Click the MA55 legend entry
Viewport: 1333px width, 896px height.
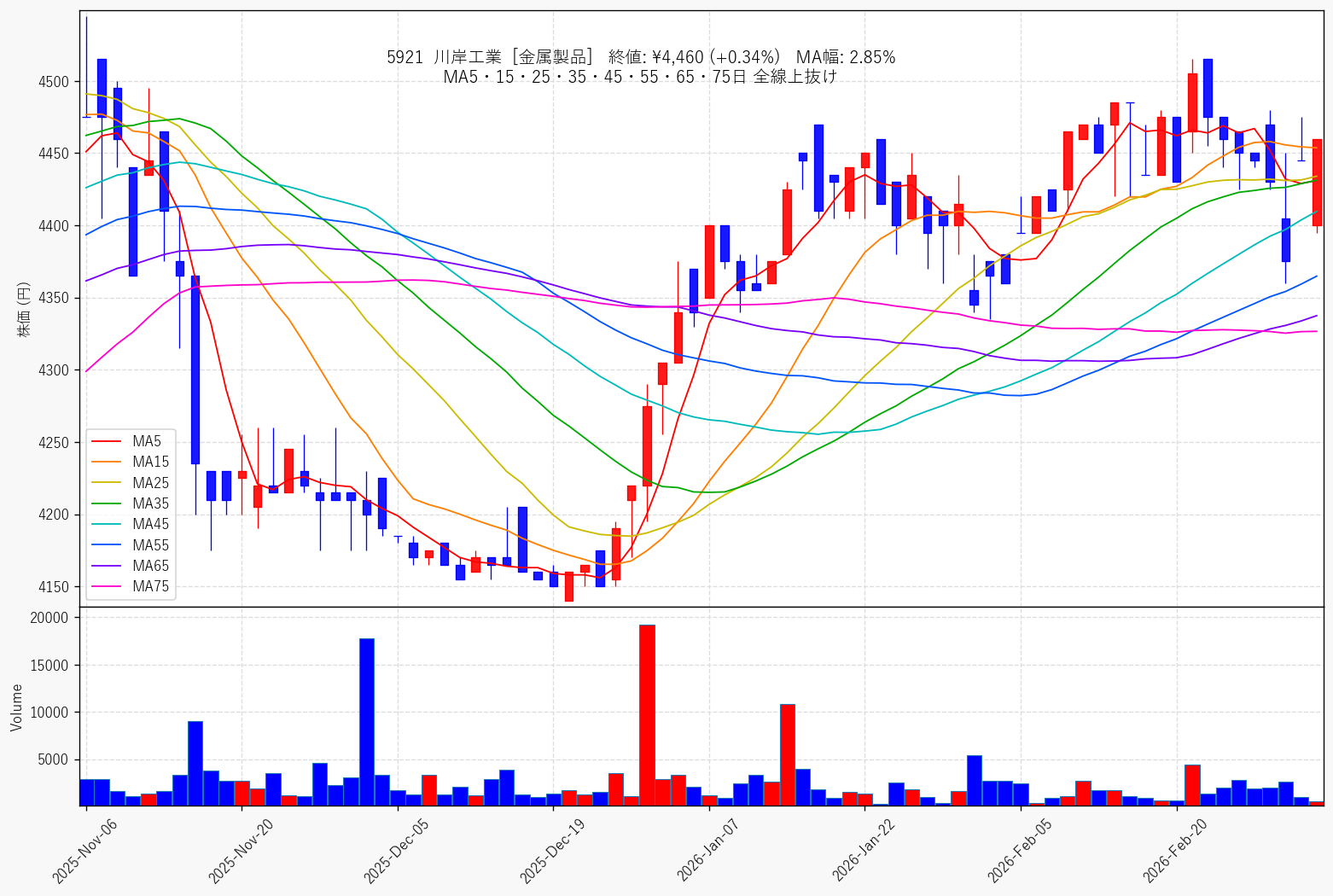[131, 545]
